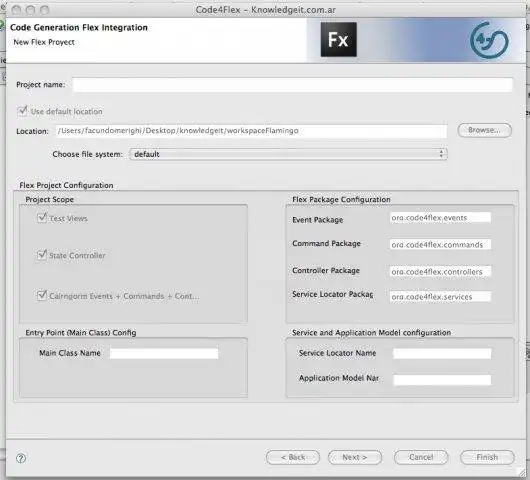This screenshot has width=530, height=480.
Task: Click 'Service and Application Model configuration' label
Action: coord(371,333)
